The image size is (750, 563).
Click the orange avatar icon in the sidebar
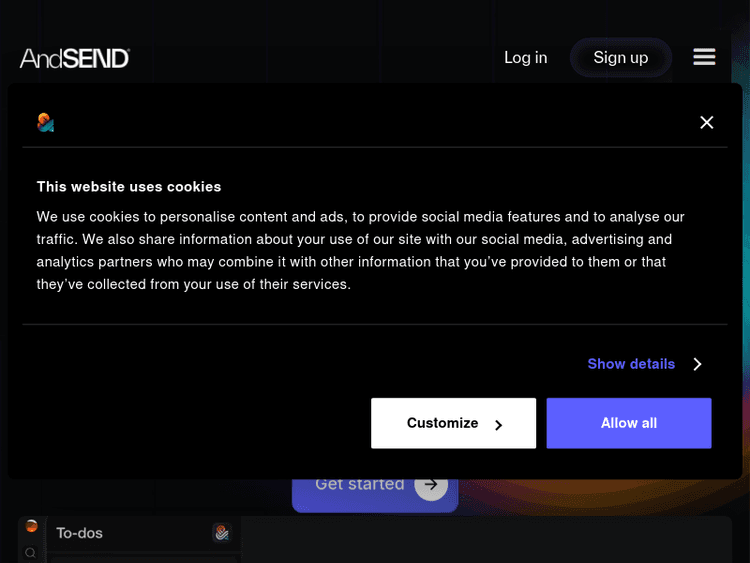31,526
